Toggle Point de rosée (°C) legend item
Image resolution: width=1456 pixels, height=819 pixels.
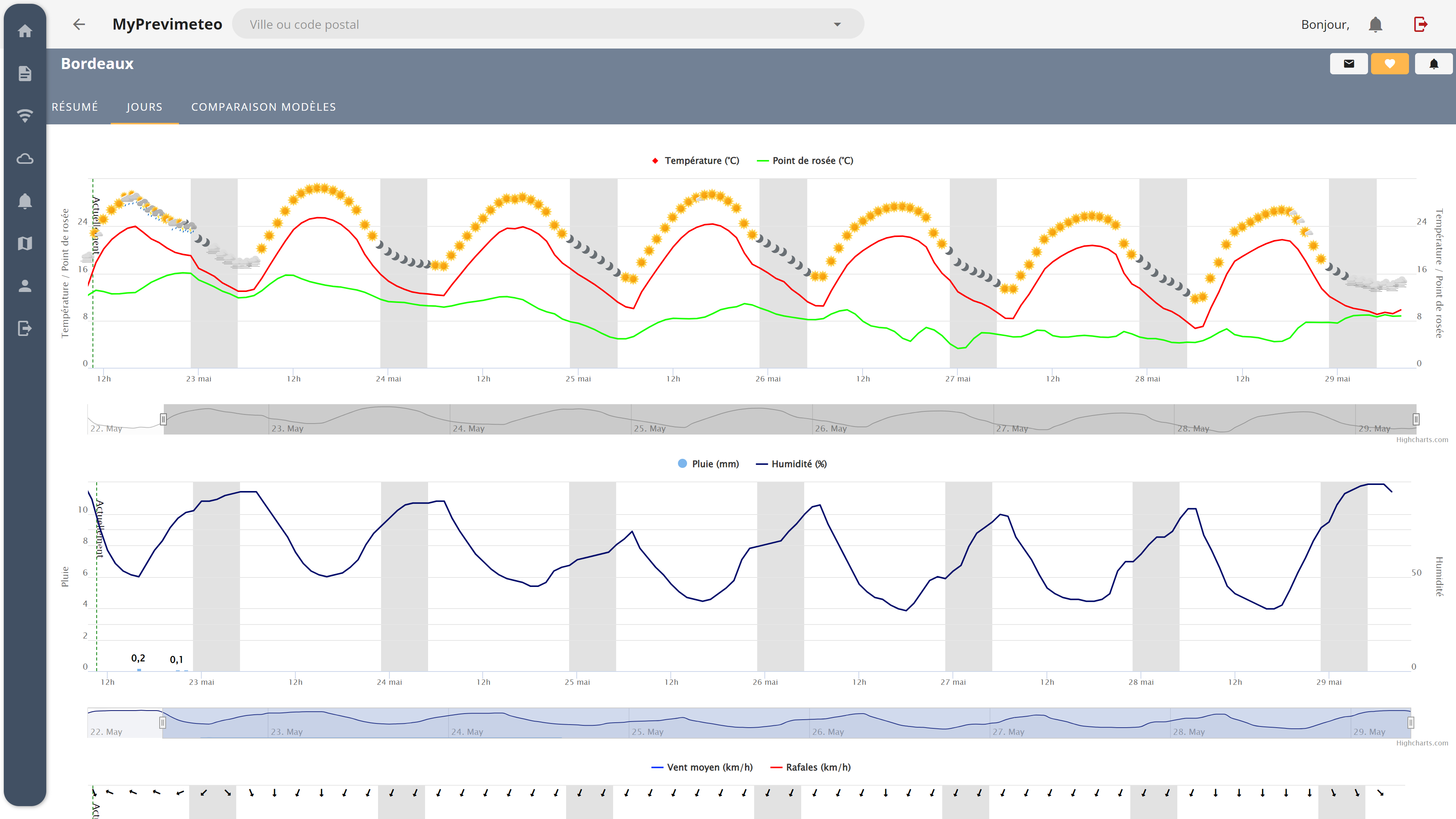click(805, 160)
